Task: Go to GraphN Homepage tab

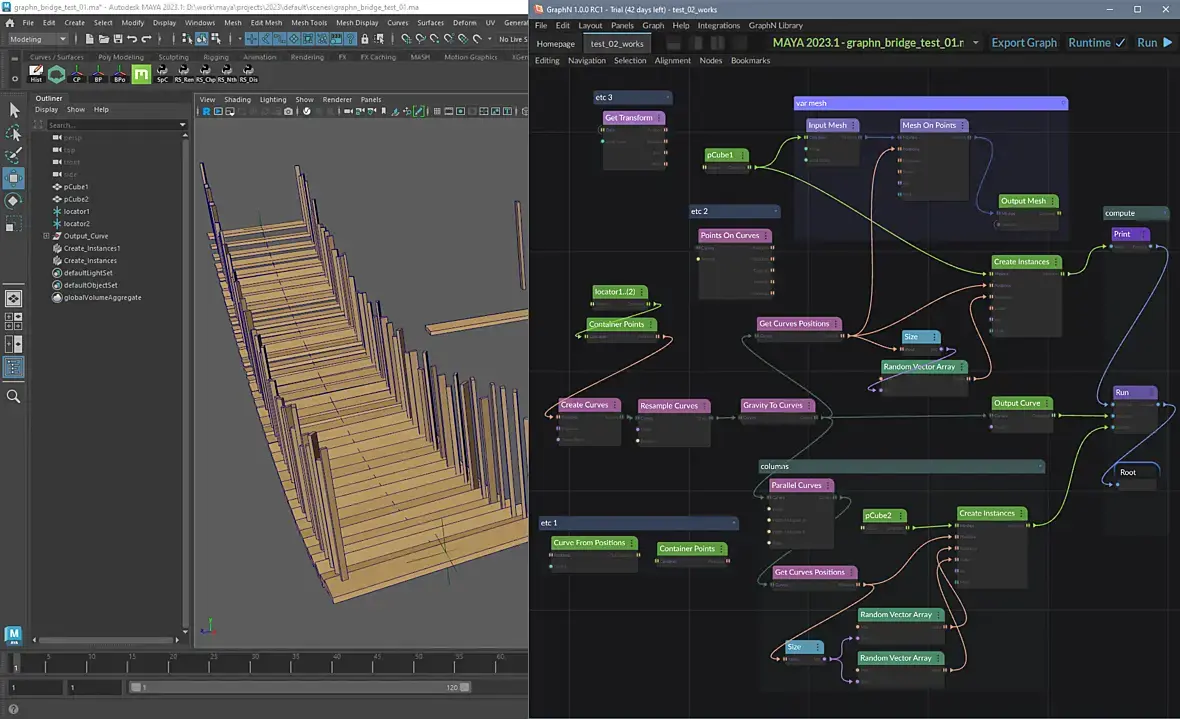Action: pos(555,44)
